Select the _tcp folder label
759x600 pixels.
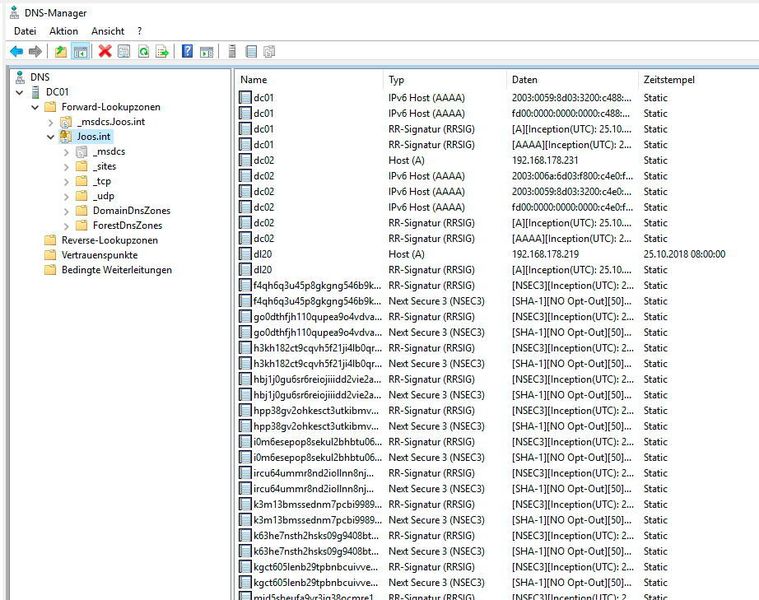[x=102, y=181]
